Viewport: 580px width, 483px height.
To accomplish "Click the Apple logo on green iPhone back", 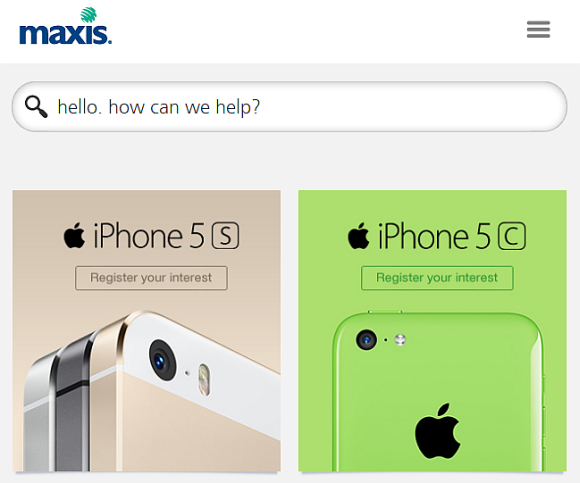I will click(x=437, y=431).
